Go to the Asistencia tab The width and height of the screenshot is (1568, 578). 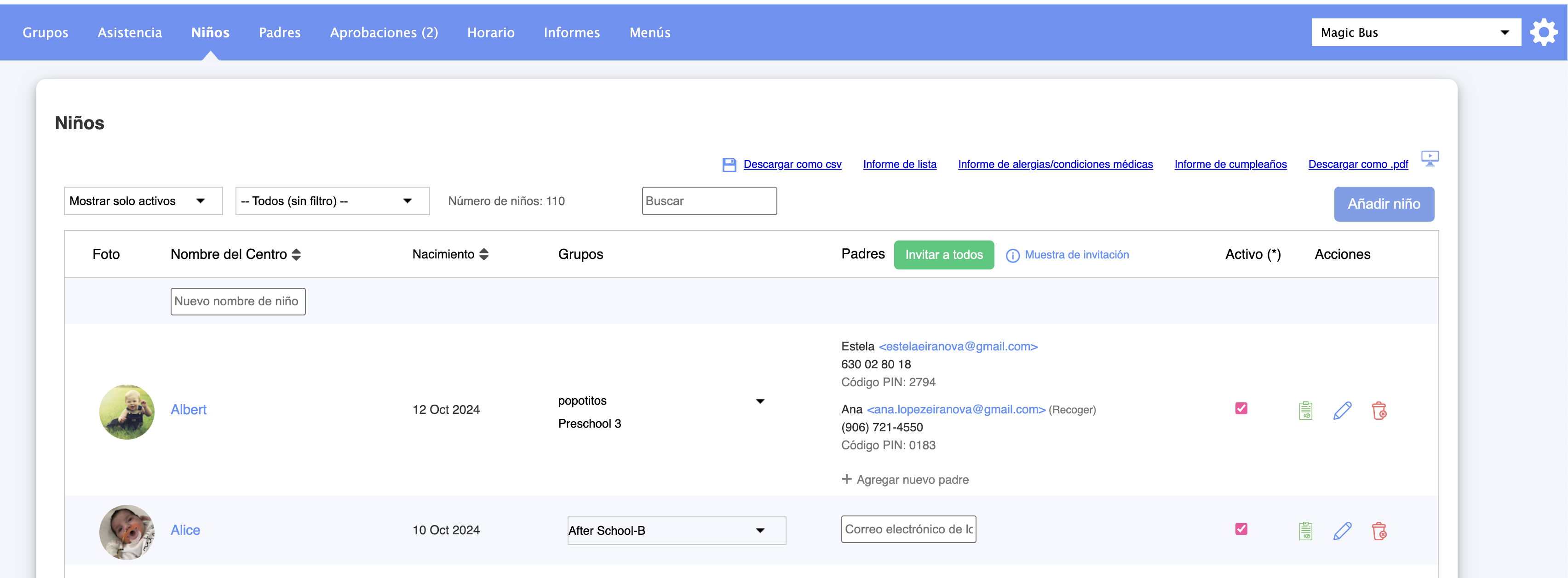(130, 32)
